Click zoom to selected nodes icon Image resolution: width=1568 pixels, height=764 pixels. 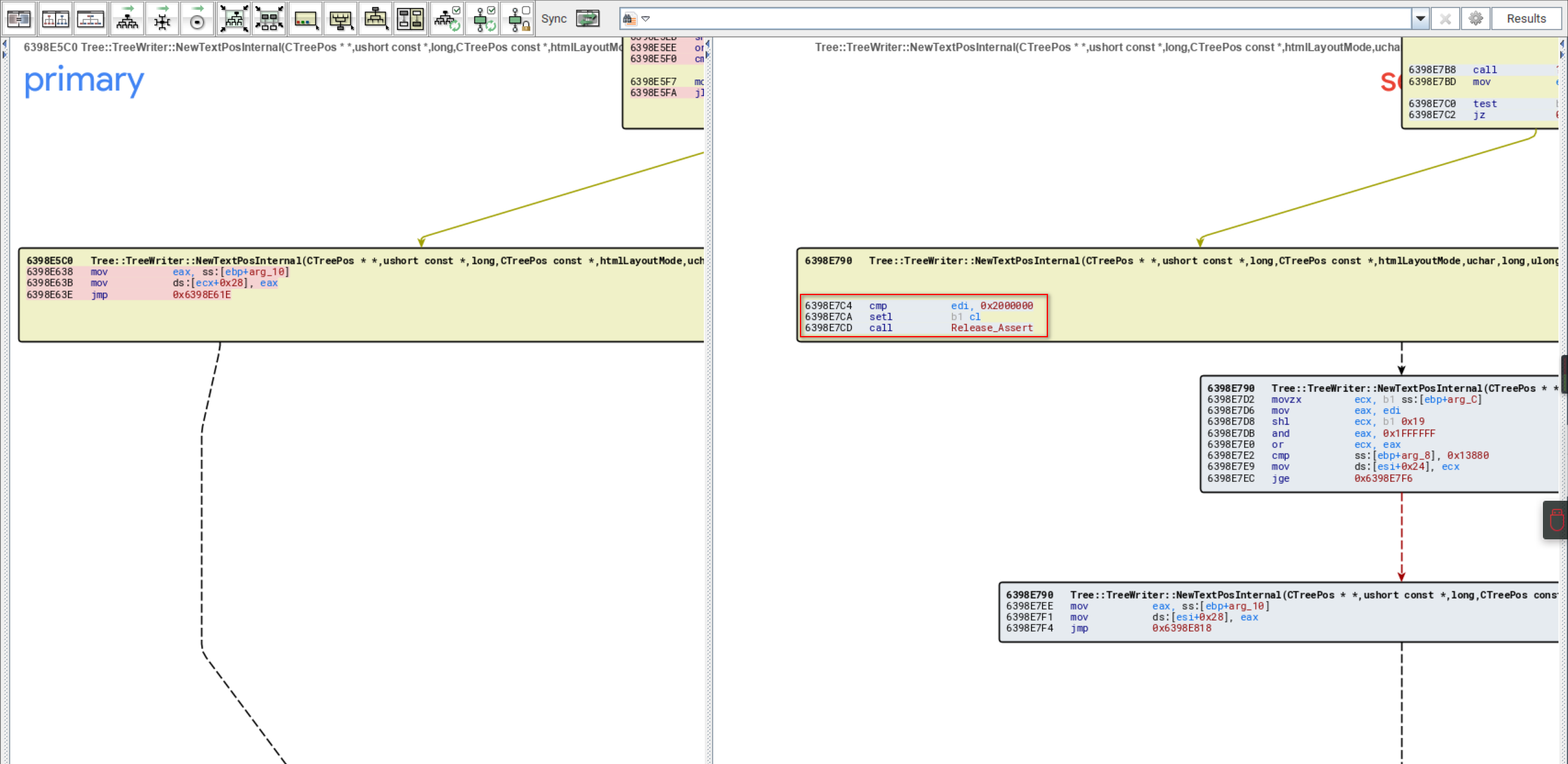click(269, 19)
